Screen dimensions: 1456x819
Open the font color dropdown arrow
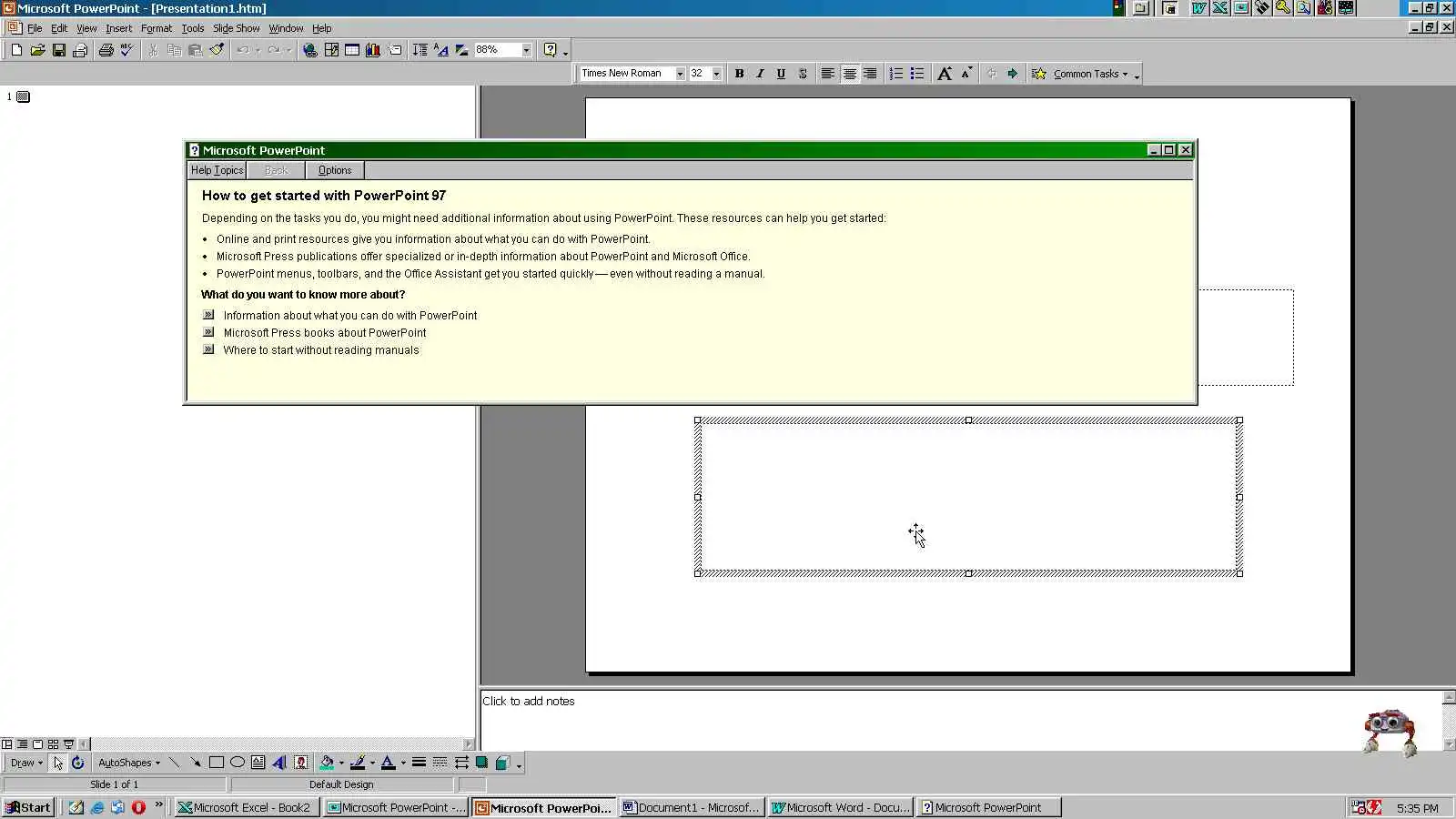pyautogui.click(x=403, y=763)
